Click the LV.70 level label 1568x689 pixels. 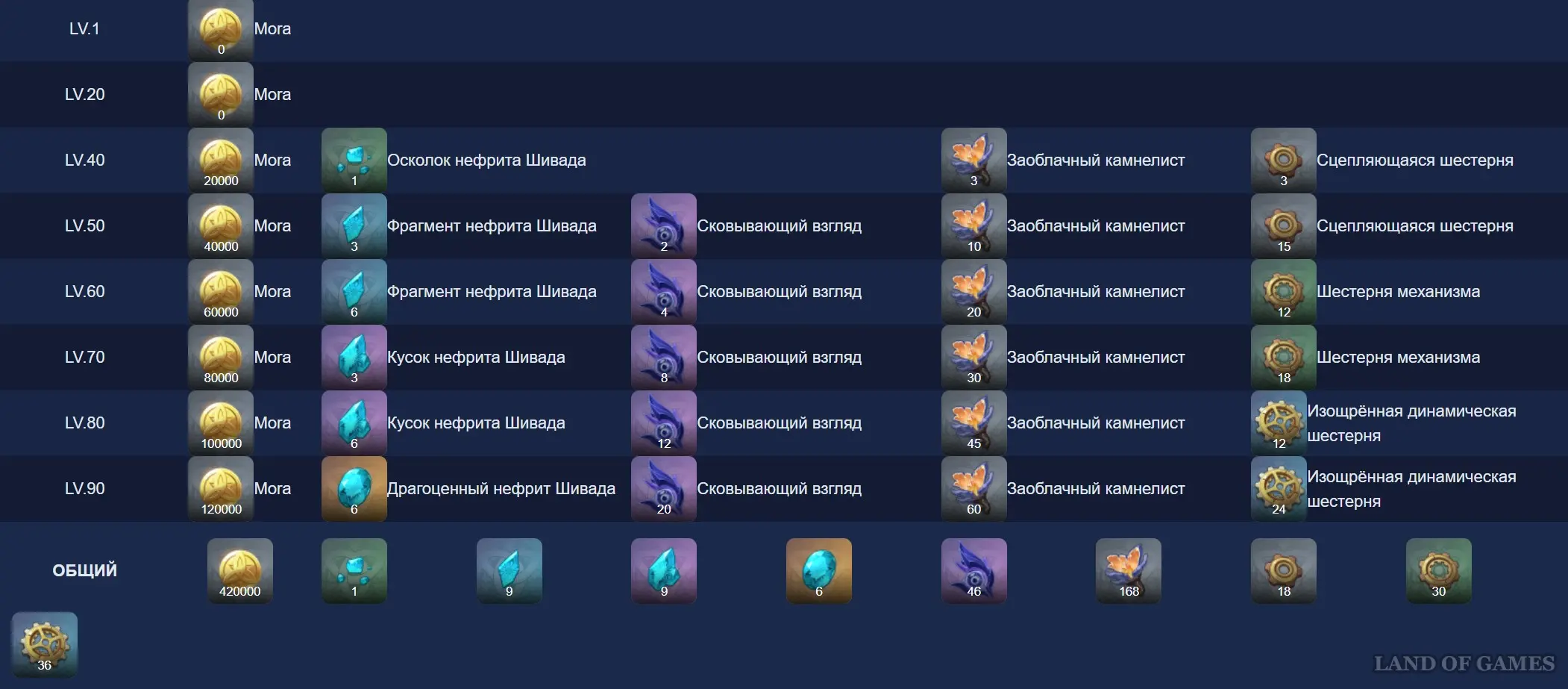pyautogui.click(x=84, y=357)
